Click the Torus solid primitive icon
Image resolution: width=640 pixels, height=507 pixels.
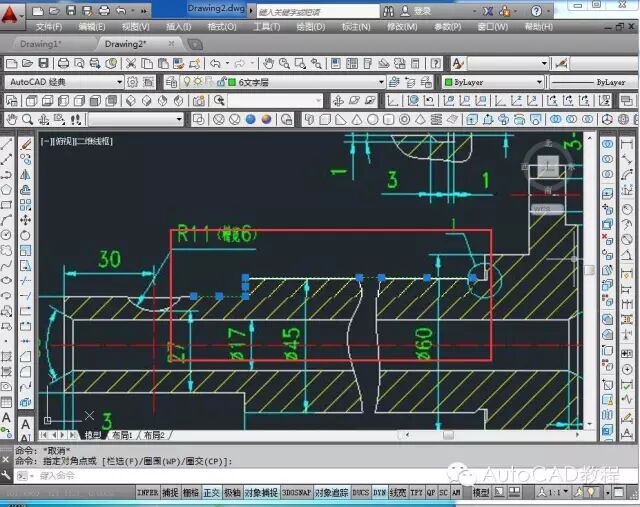pyautogui.click(x=404, y=119)
